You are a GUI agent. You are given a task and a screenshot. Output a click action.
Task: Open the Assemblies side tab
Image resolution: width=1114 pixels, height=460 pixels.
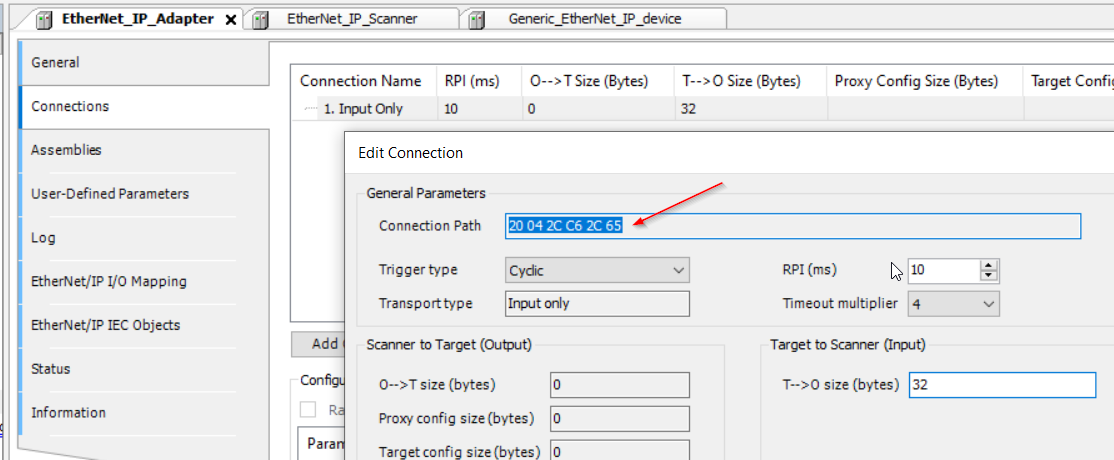(x=144, y=150)
